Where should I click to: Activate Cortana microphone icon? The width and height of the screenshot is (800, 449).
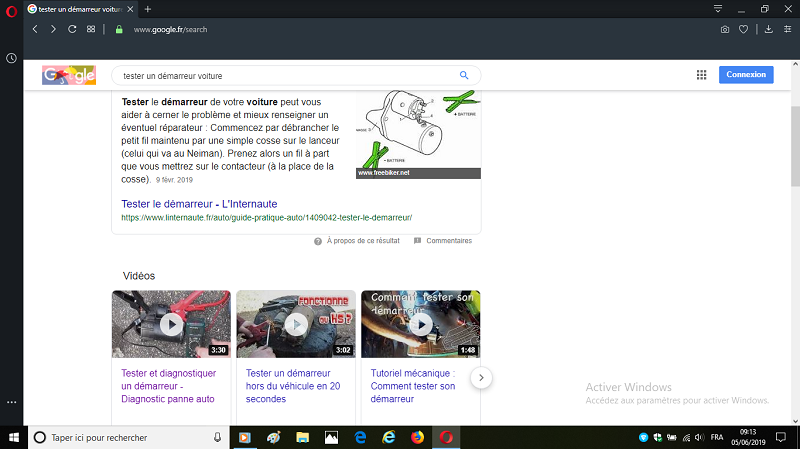(217, 438)
